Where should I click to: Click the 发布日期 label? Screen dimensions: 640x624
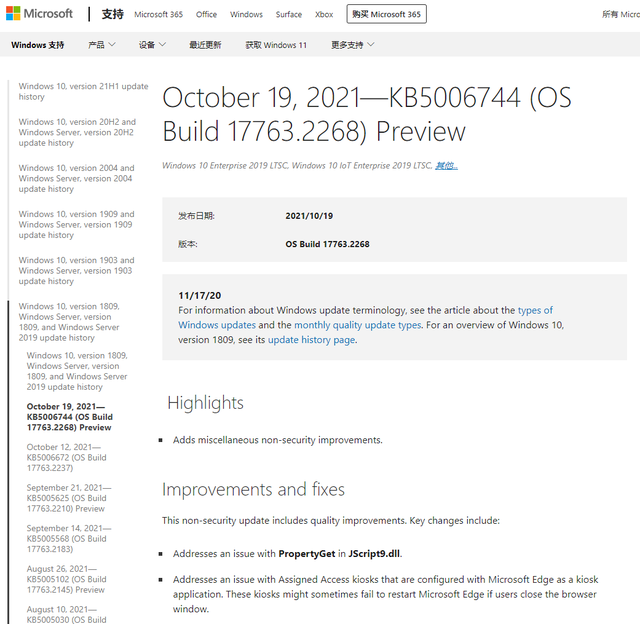[x=196, y=216]
